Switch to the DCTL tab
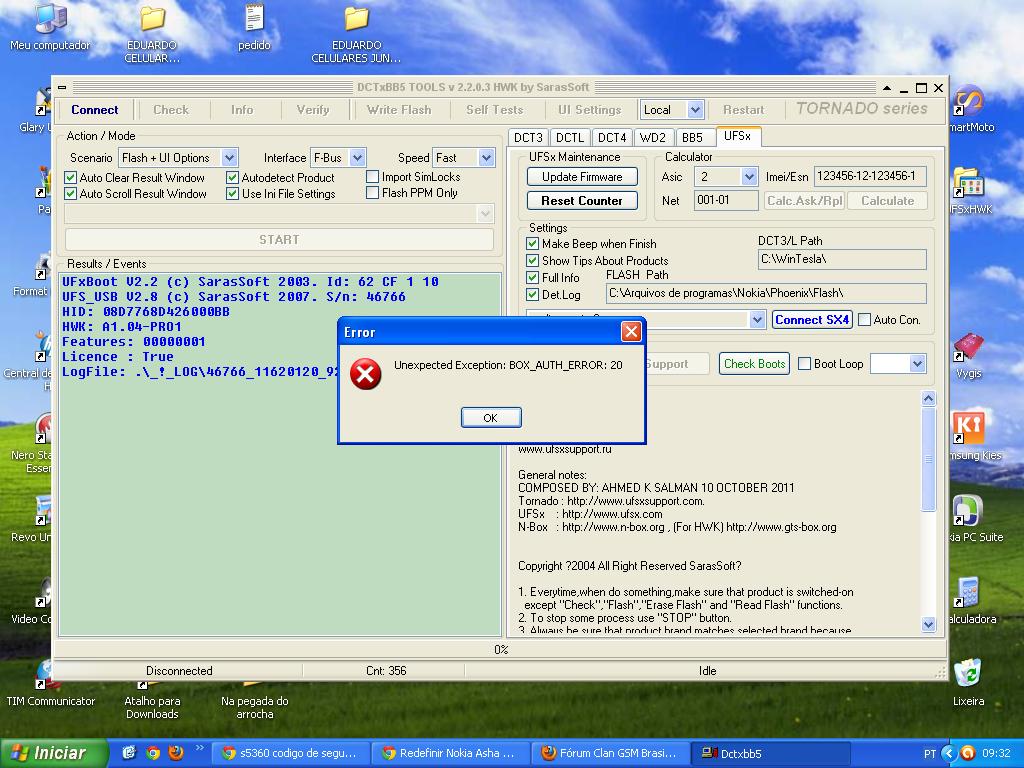The width and height of the screenshot is (1024, 768). (x=570, y=138)
